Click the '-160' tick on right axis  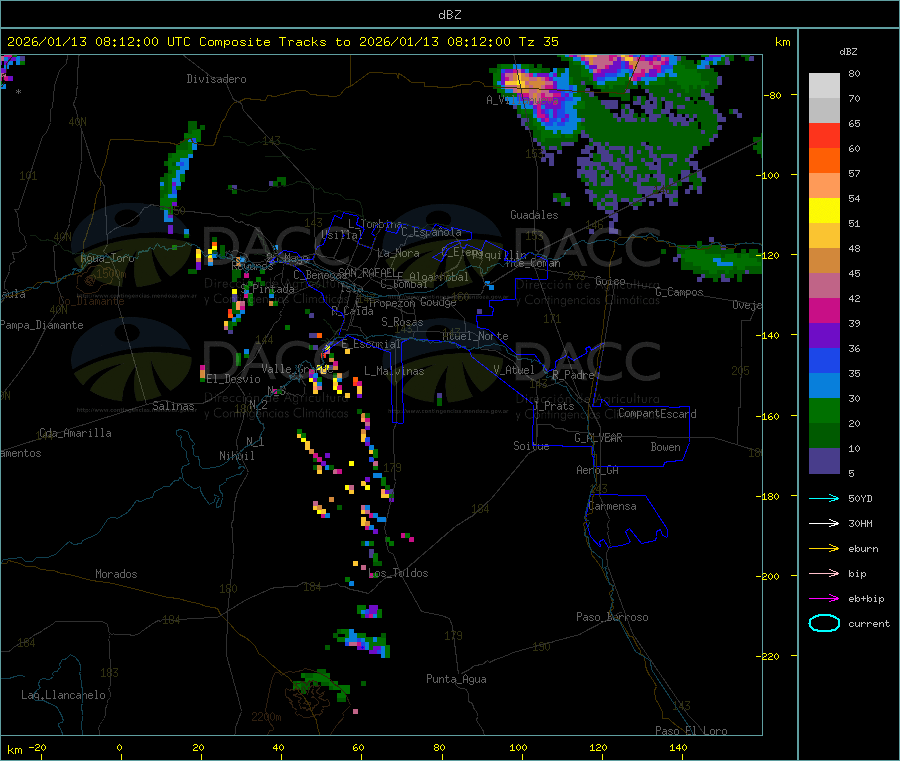pyautogui.click(x=769, y=416)
